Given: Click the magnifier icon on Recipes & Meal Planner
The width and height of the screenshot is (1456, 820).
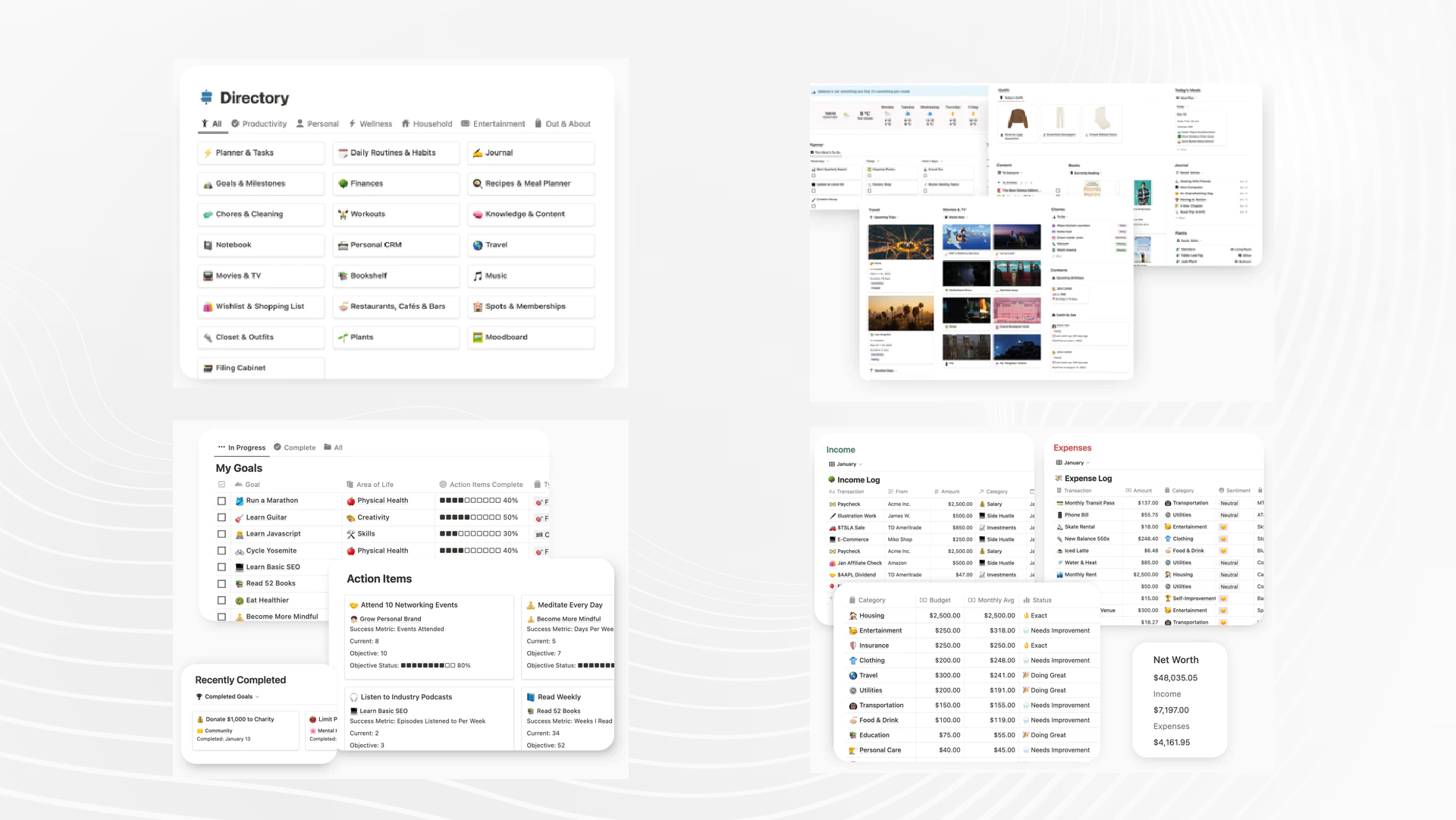Looking at the screenshot, I should click(478, 184).
